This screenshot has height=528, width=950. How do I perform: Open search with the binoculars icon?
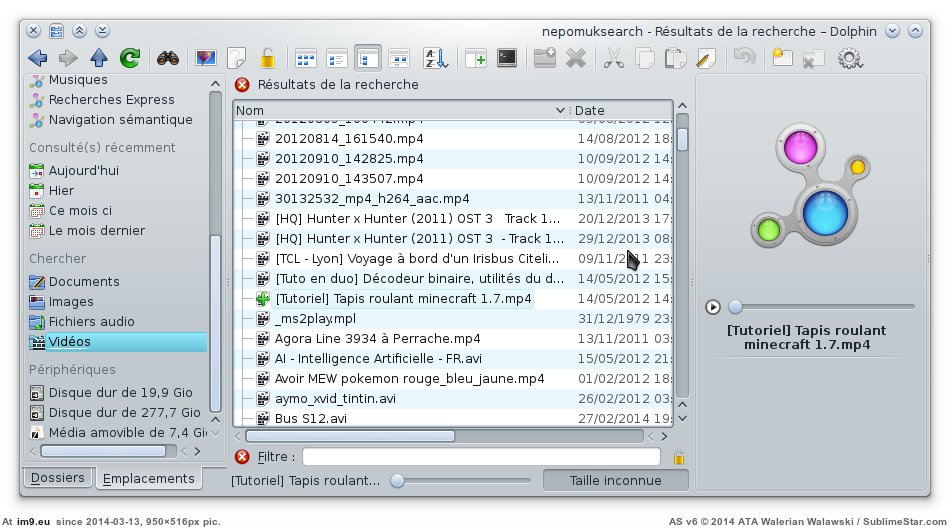point(168,58)
